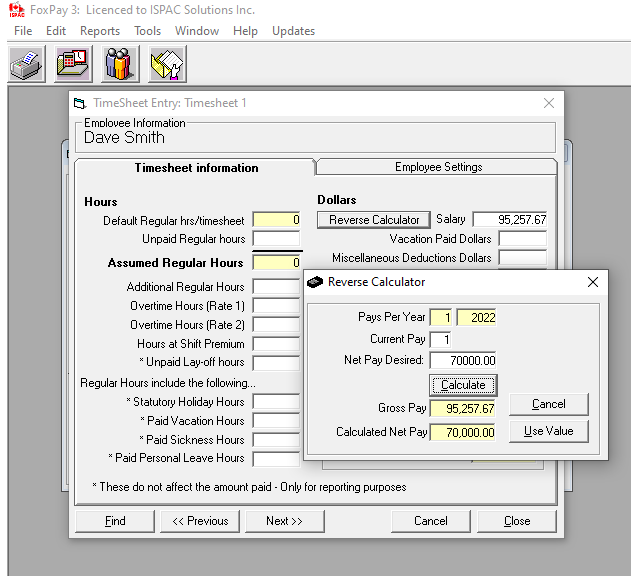Image resolution: width=631 pixels, height=576 pixels.
Task: Click the Reverse Calculator dialog title icon
Action: coord(315,282)
